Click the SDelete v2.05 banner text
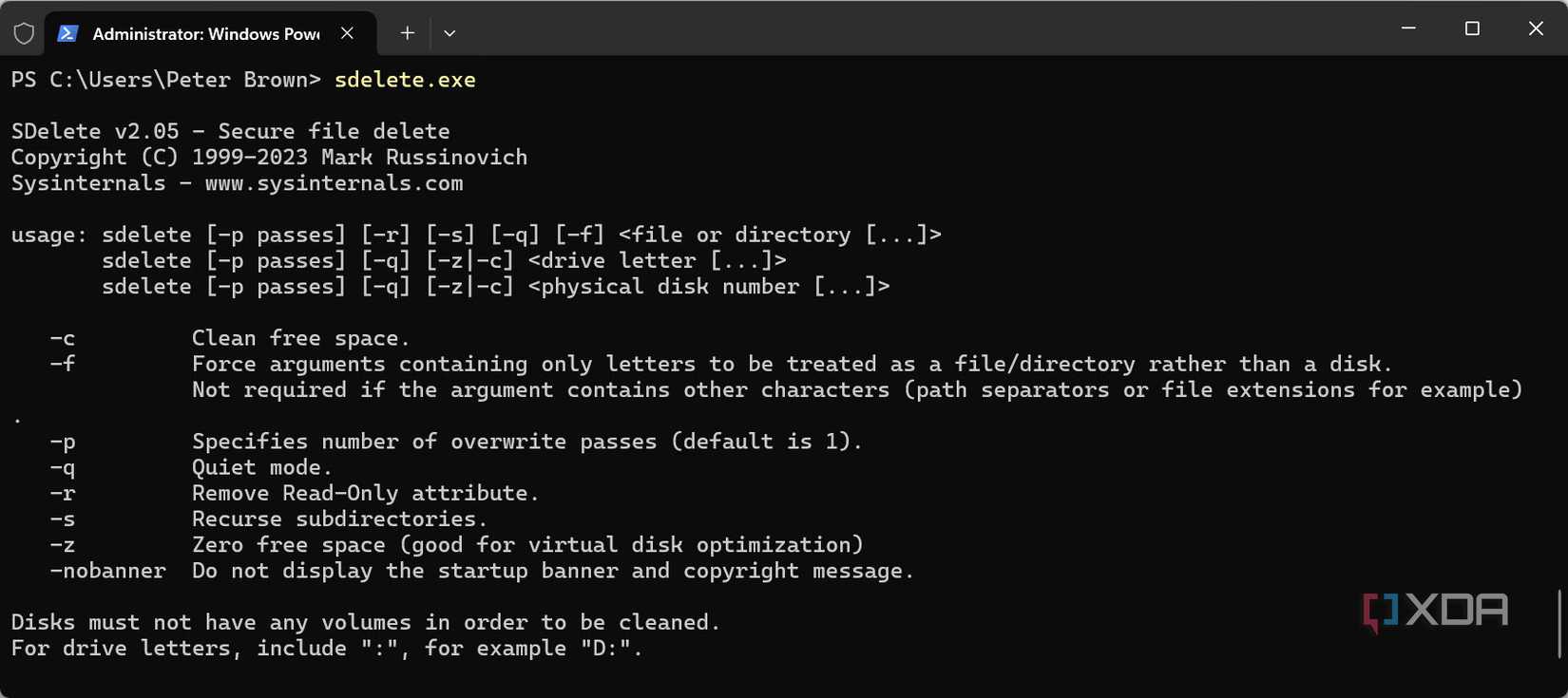1568x698 pixels. (229, 130)
